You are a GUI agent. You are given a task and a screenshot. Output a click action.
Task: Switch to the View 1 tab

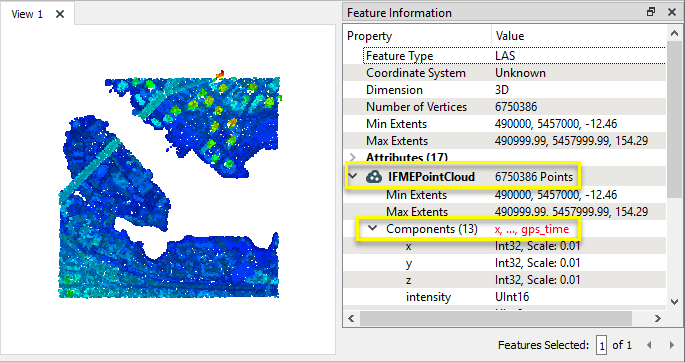[27, 14]
